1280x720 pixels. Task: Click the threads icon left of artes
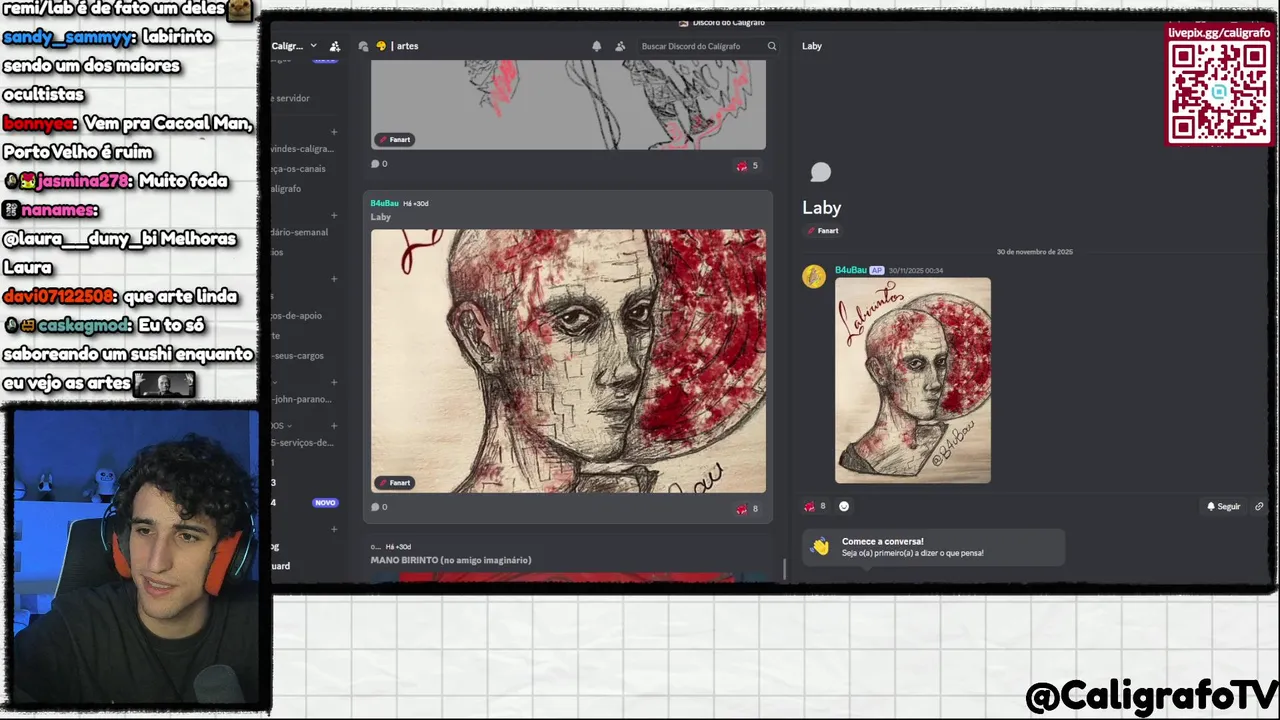tap(363, 46)
